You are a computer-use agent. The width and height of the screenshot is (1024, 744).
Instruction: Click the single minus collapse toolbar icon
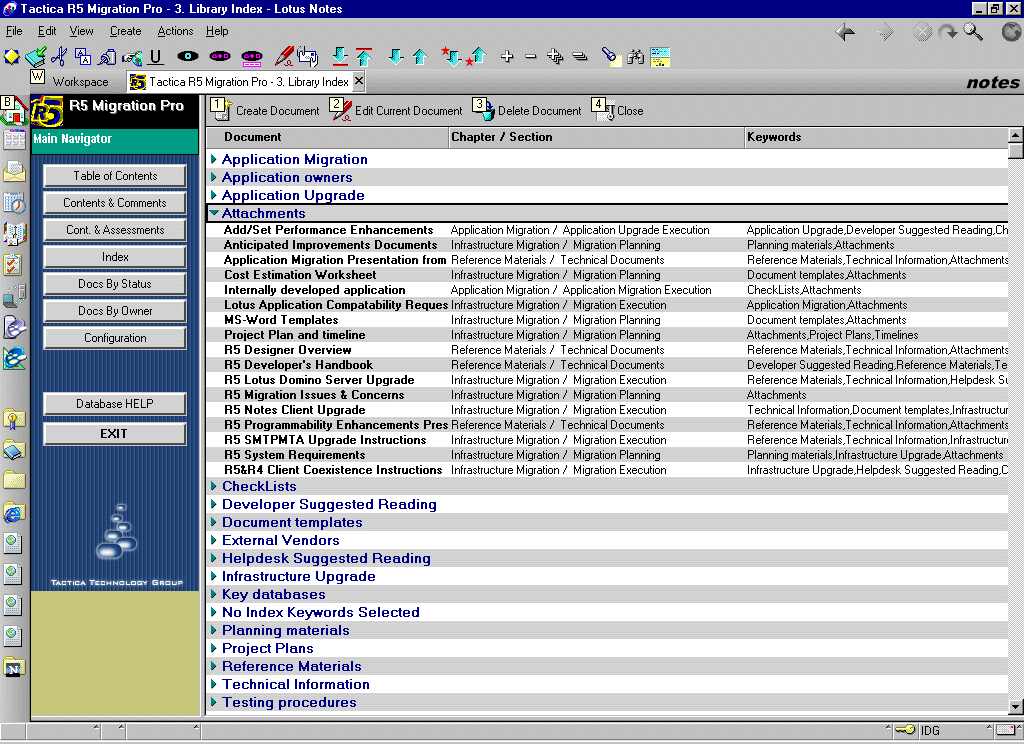531,57
